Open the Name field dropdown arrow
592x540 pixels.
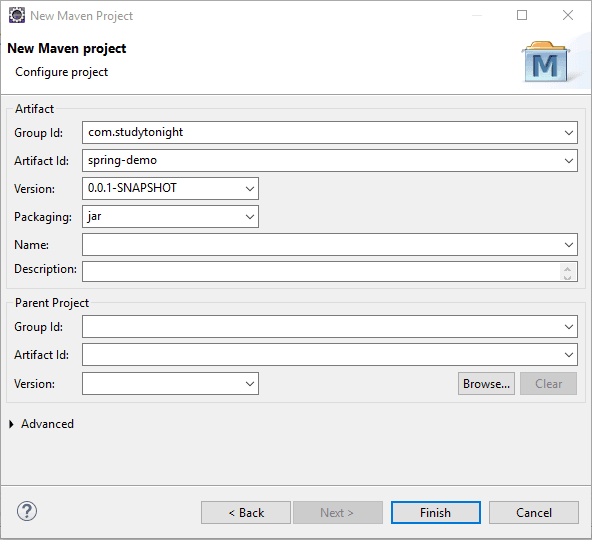tap(569, 244)
